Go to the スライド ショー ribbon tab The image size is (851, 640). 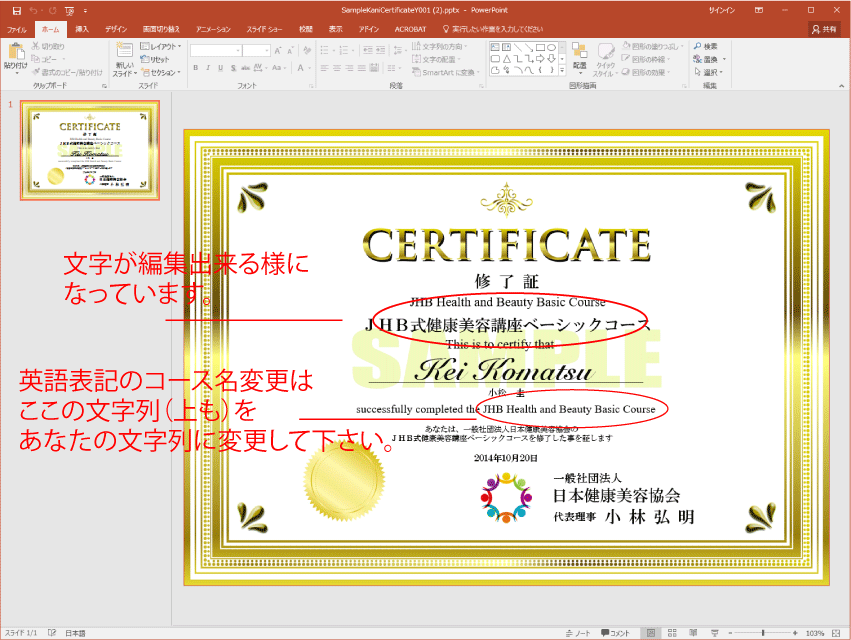point(264,29)
